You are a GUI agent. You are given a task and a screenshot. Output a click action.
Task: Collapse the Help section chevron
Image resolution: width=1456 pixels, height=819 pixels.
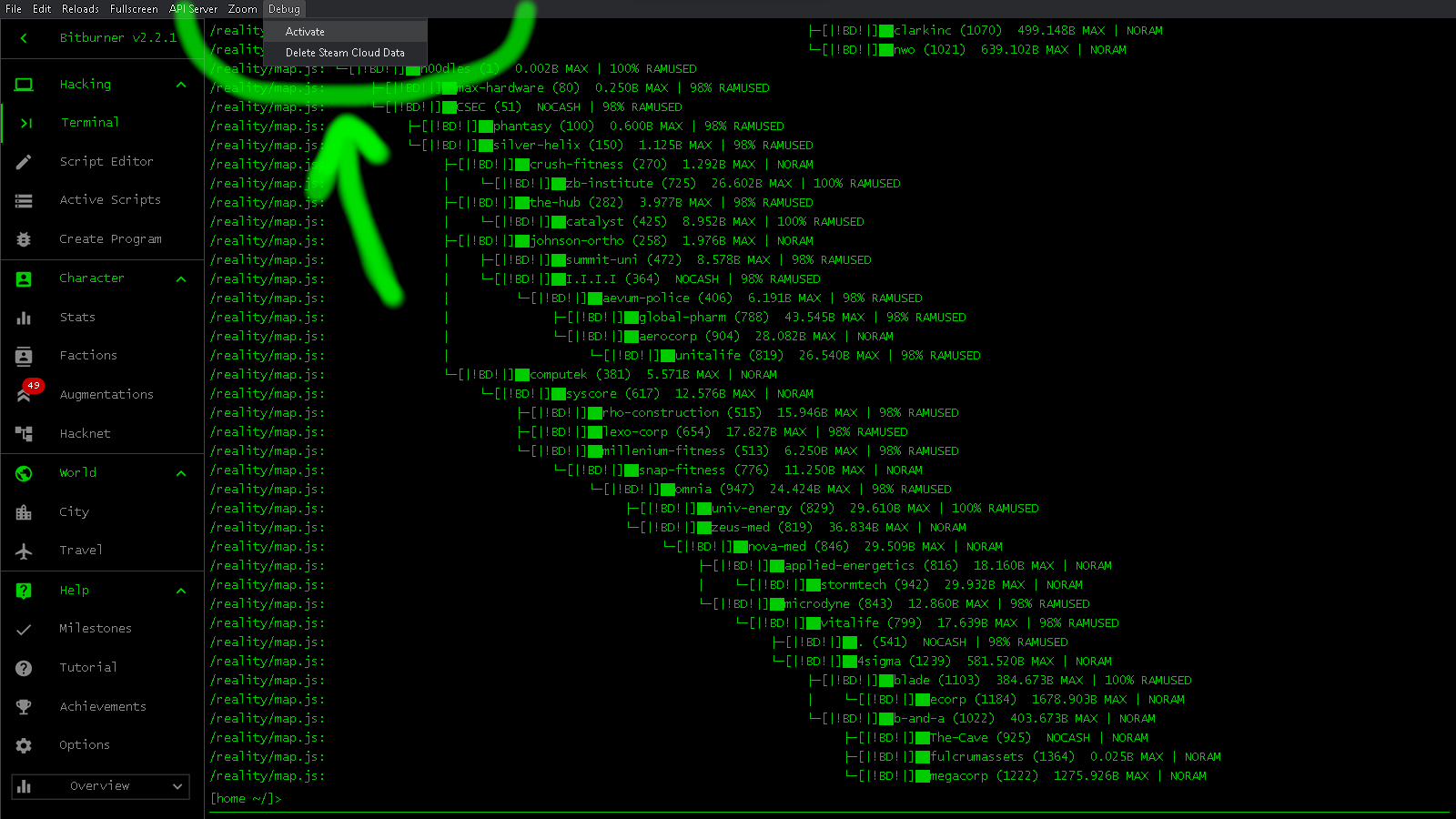[181, 591]
